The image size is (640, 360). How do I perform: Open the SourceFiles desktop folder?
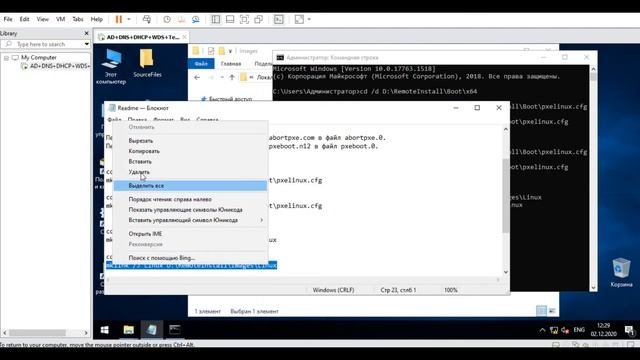point(147,63)
